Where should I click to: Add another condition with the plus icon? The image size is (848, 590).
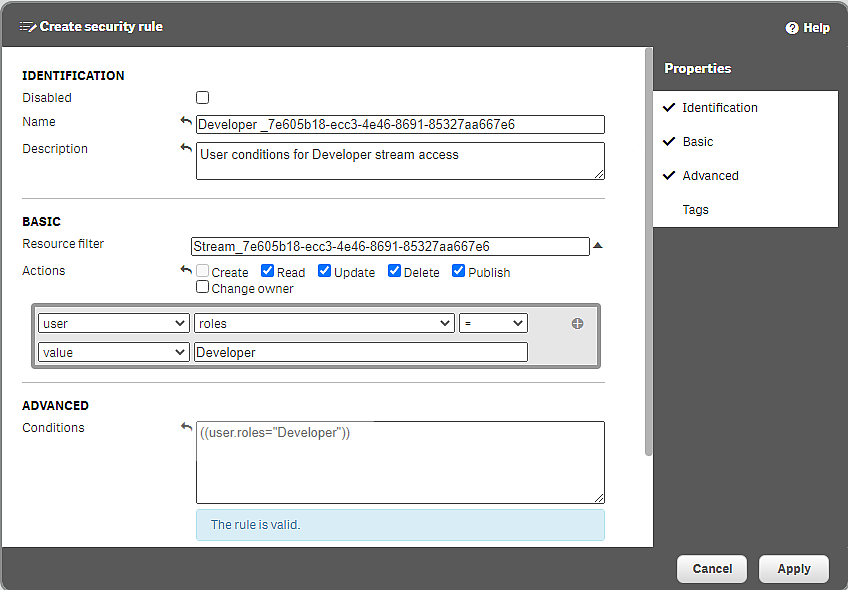[578, 323]
